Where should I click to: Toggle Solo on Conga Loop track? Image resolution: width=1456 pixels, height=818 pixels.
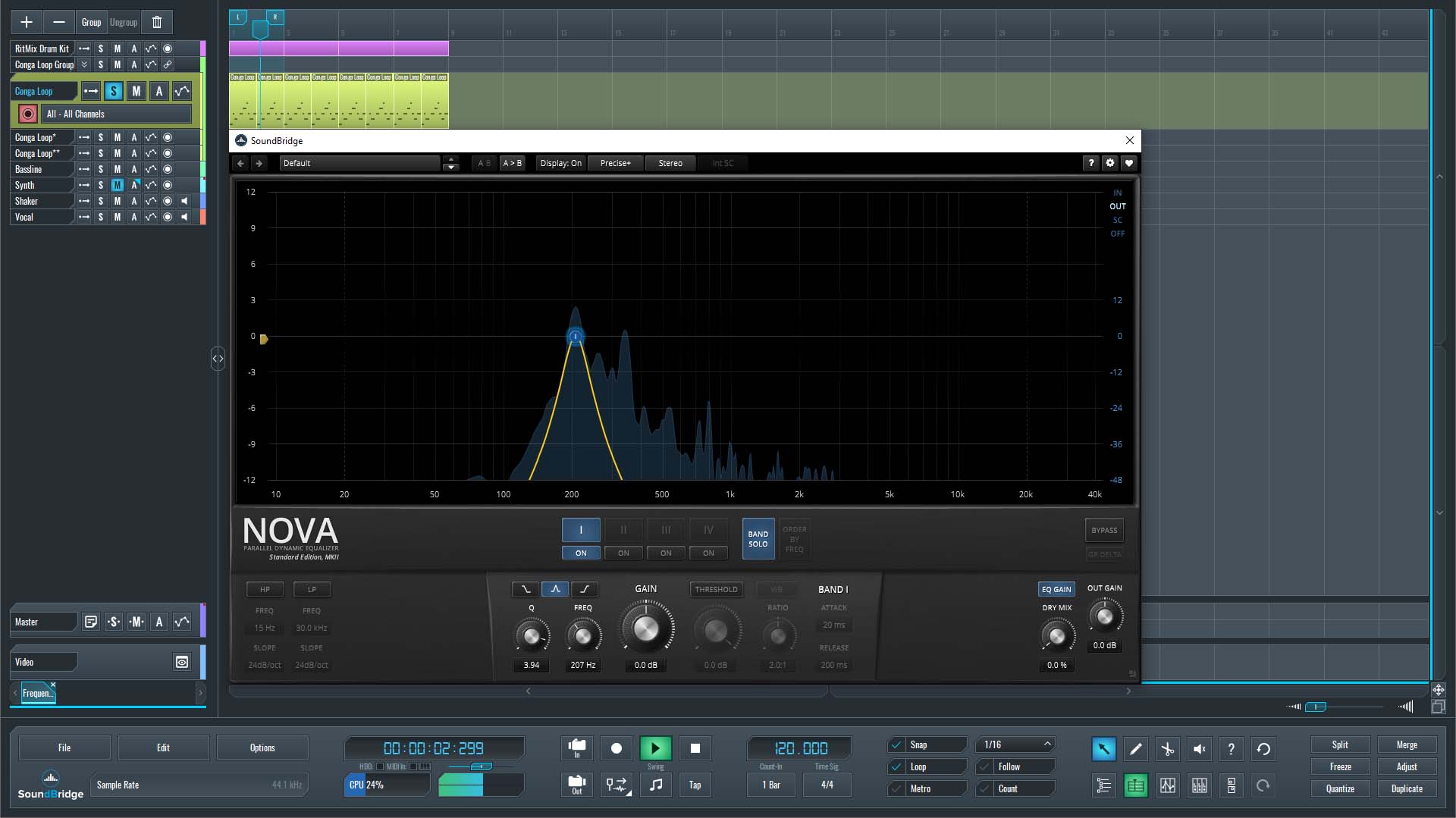113,91
